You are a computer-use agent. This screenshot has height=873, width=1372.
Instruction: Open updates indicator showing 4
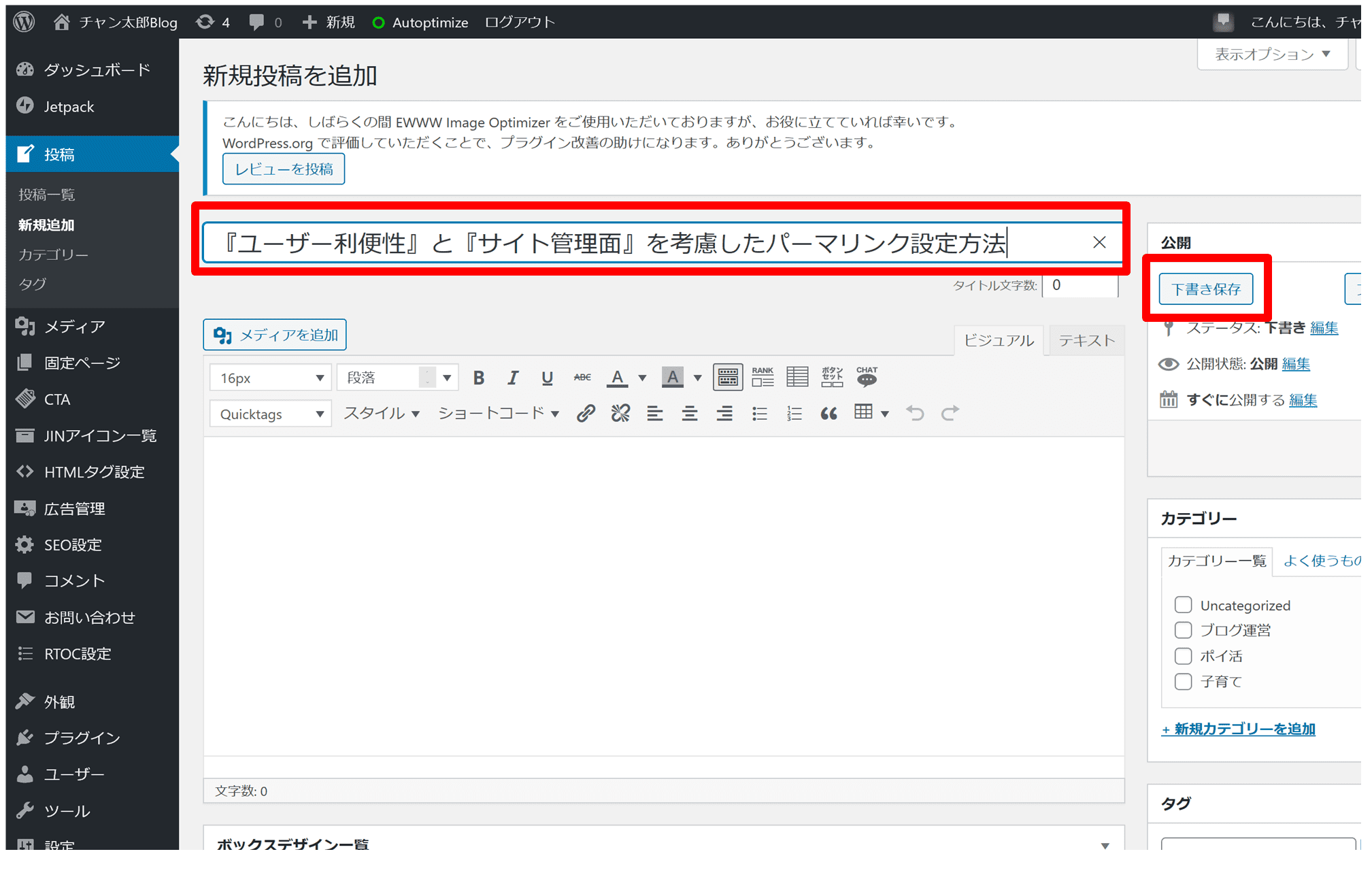[213, 22]
